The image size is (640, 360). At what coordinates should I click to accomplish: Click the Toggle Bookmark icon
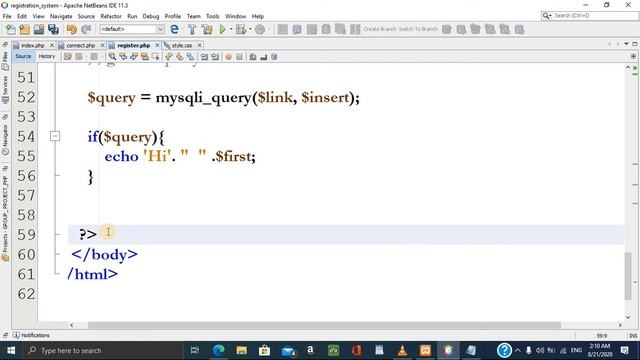(190, 57)
